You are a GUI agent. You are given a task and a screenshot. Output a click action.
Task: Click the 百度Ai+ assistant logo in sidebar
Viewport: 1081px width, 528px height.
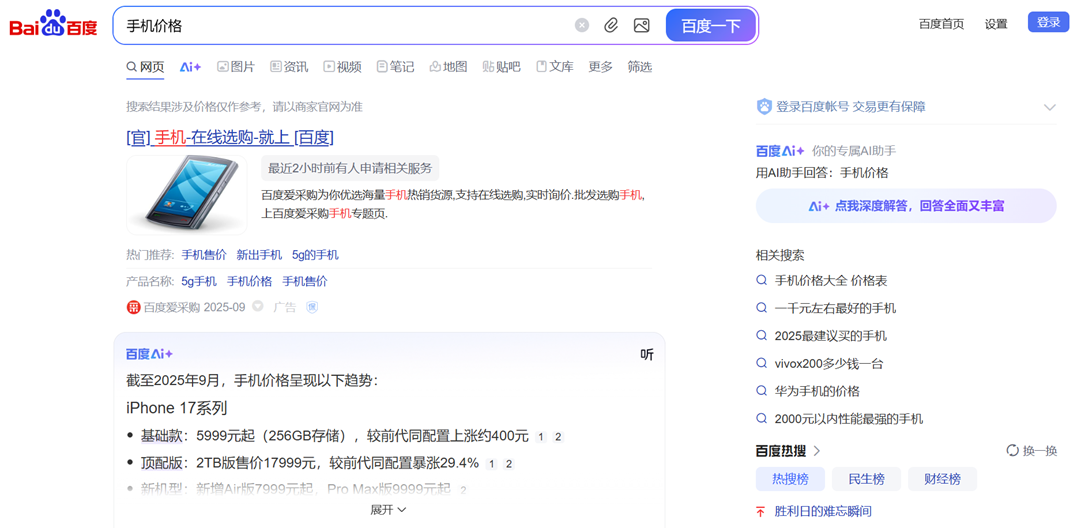tap(780, 151)
